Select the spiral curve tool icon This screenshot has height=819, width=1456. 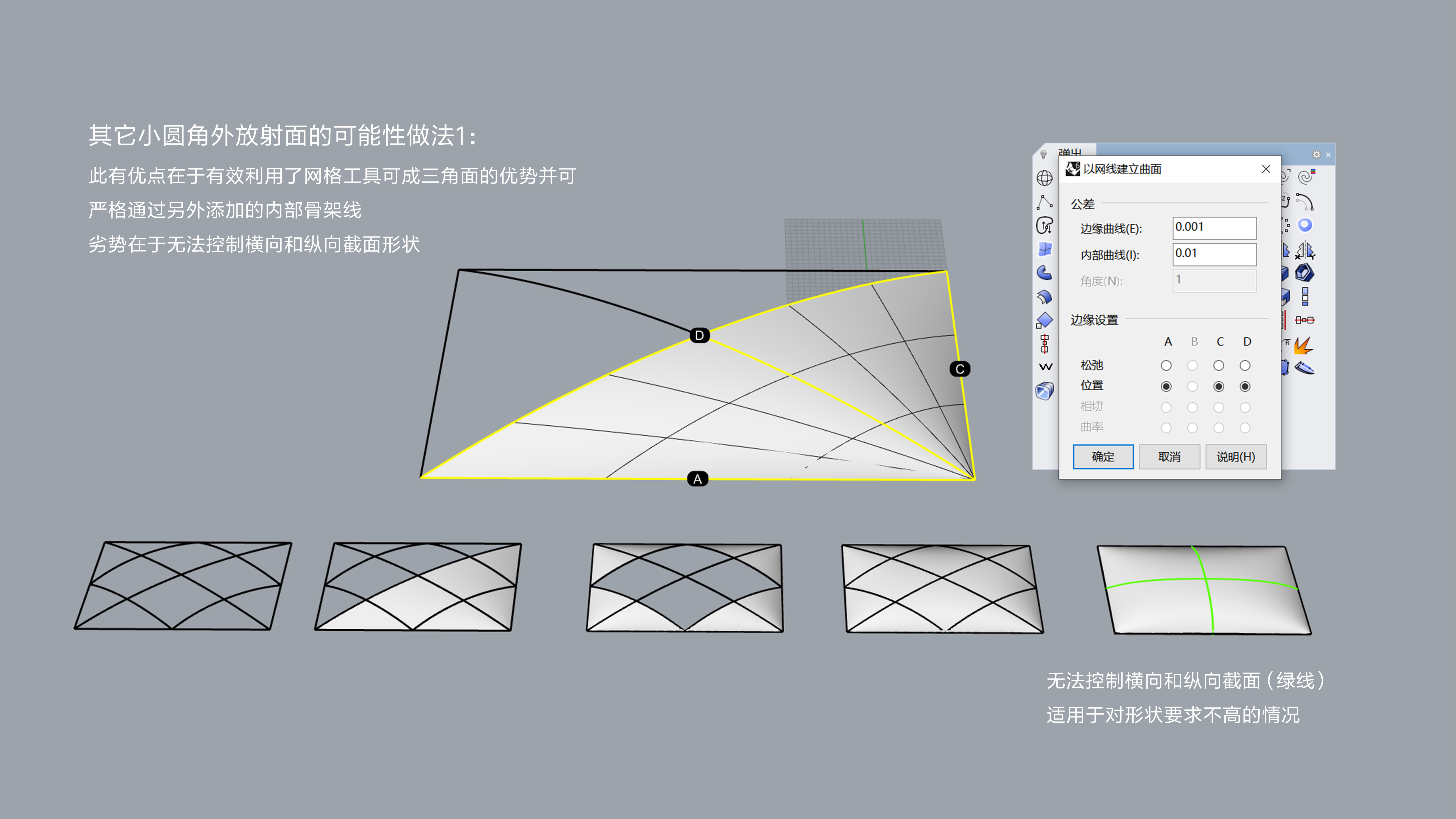point(1306,178)
